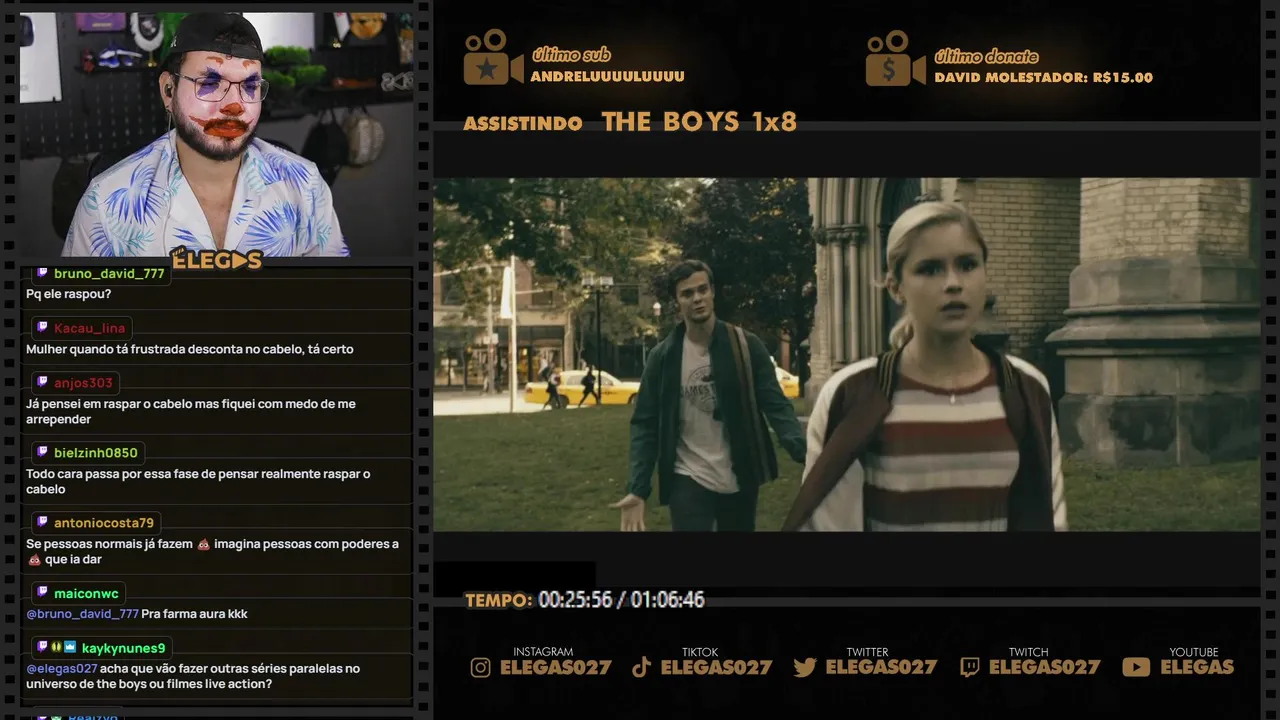The width and height of the screenshot is (1280, 720).
Task: Click Twitch badge next to antoniocosta79
Action: (x=42, y=523)
